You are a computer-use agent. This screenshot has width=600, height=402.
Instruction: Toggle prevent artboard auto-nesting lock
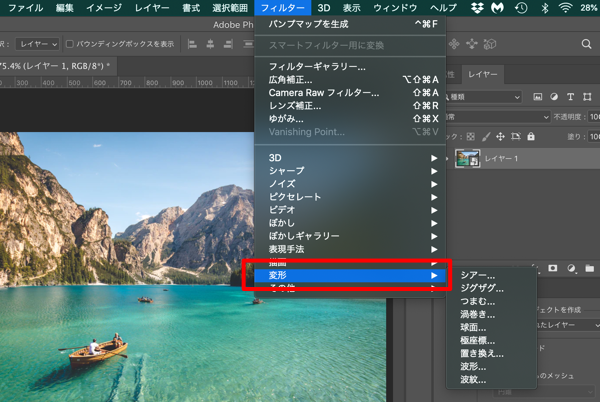click(x=516, y=137)
